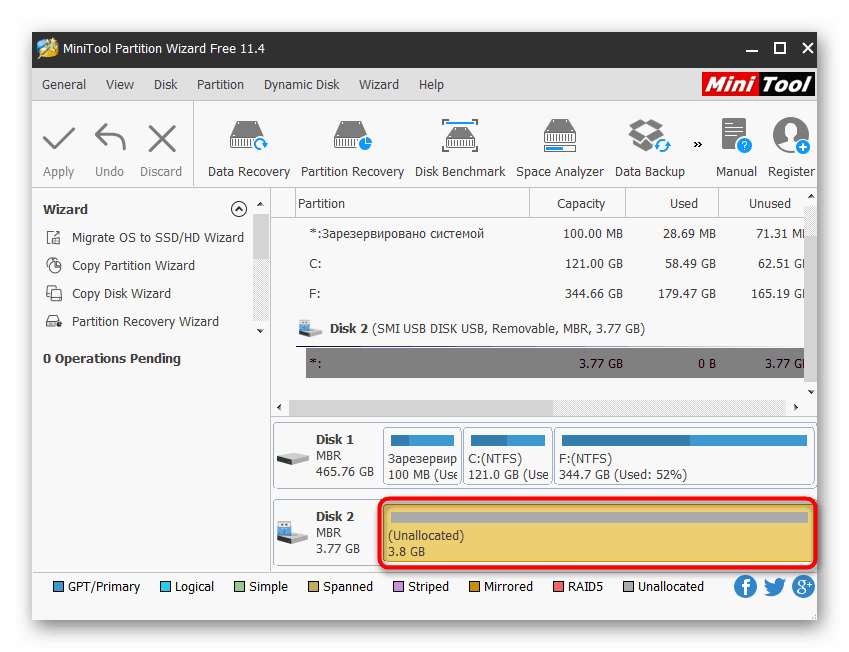Click the partition list scroll right arrow

pos(795,407)
